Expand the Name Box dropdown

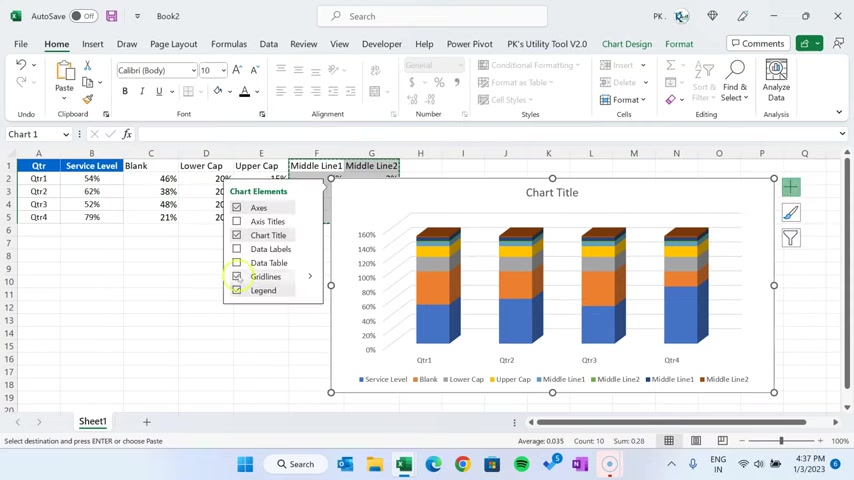pos(66,135)
